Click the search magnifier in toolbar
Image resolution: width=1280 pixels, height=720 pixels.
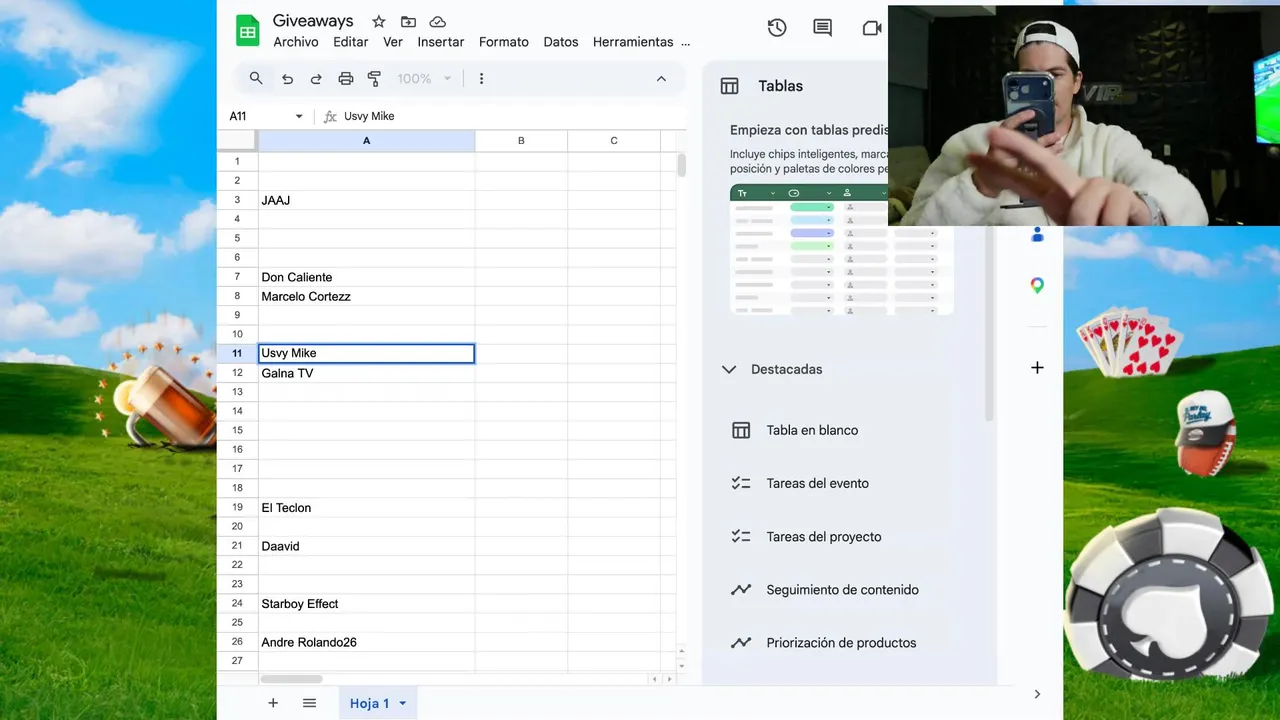256,78
